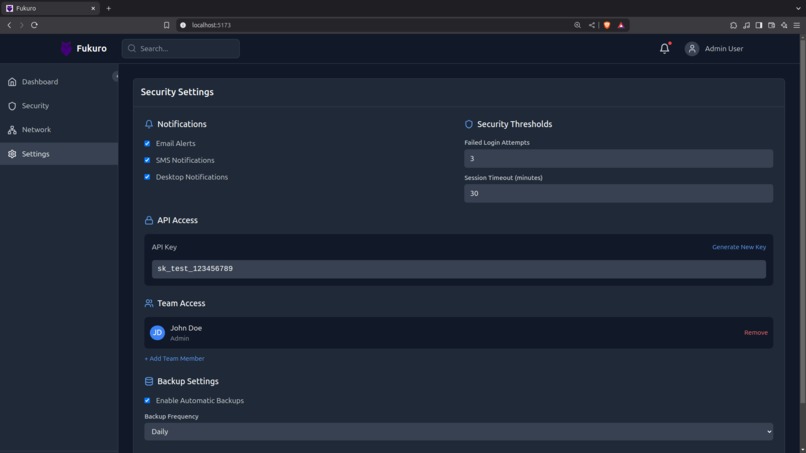Image resolution: width=806 pixels, height=453 pixels.
Task: Open the browser sidebar panel icon
Action: (x=759, y=25)
